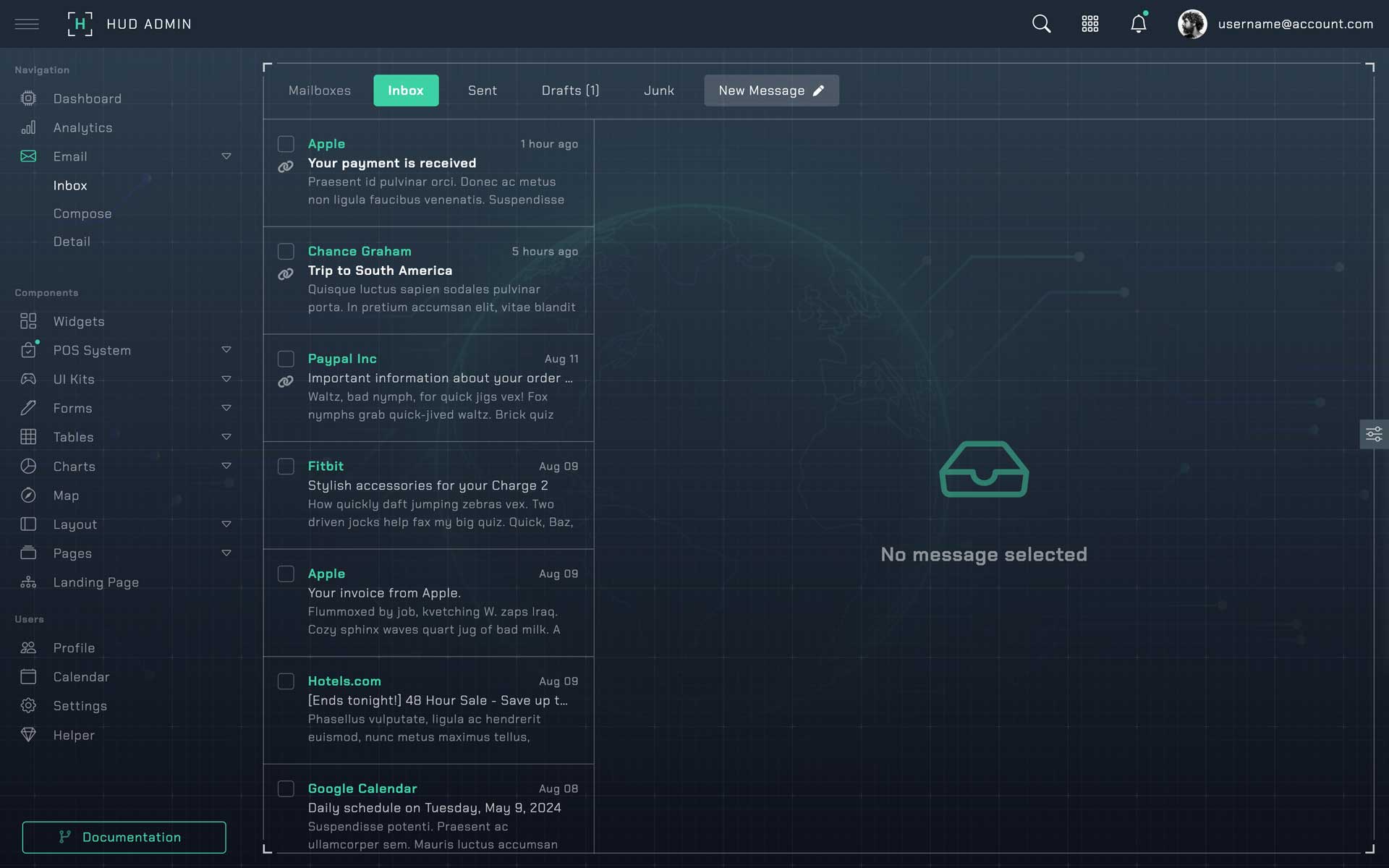Screen dimensions: 1389x868
Task: Click the Map compass icon
Action: (x=28, y=495)
